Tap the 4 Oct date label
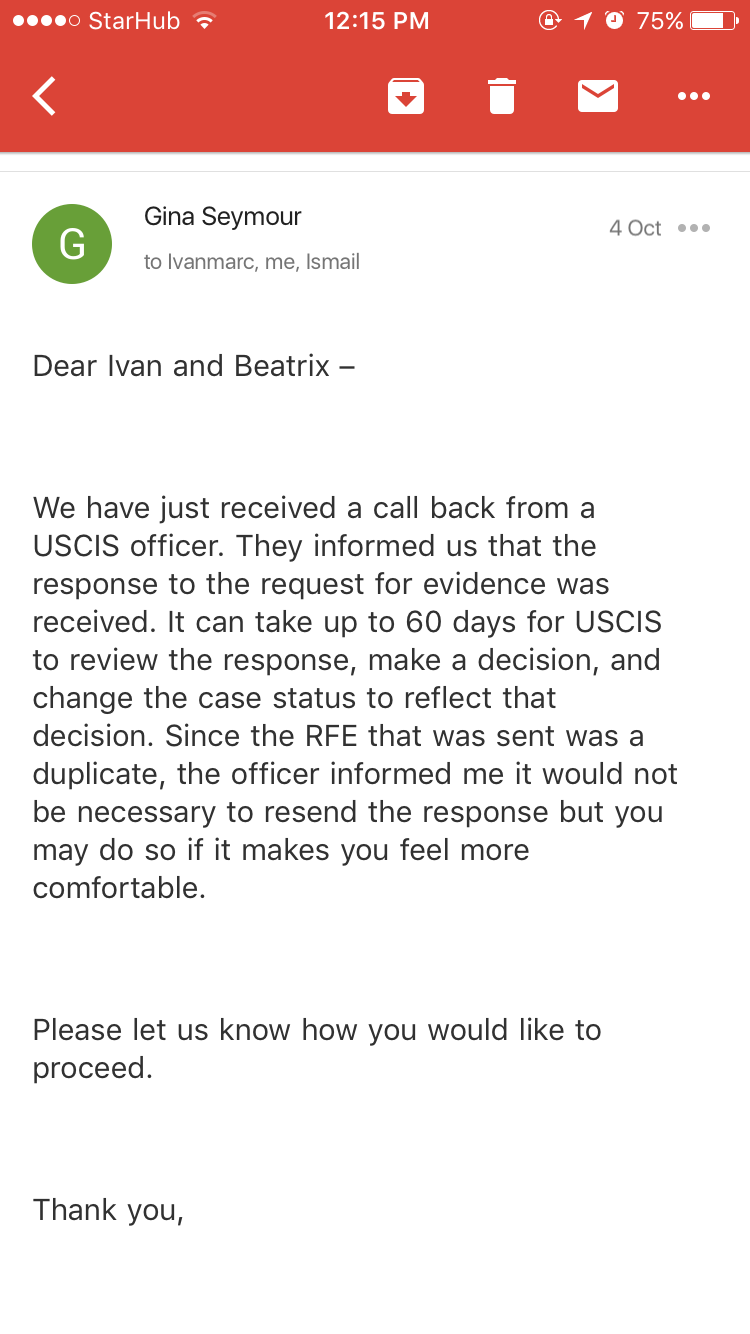 [635, 228]
